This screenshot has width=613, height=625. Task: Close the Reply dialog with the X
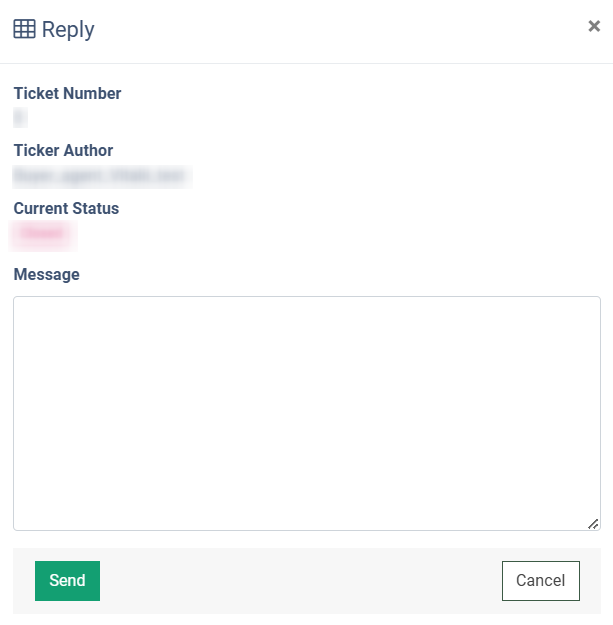[x=593, y=27]
